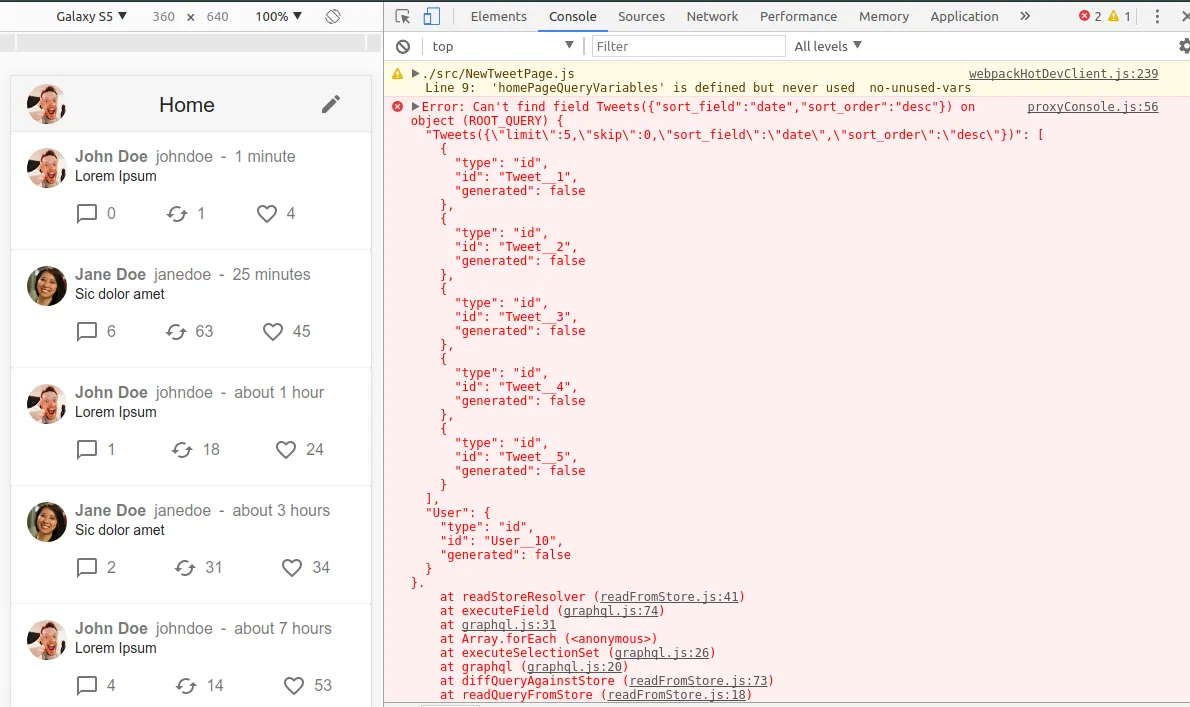
Task: Click retweet icon on Jane Doe's 25 minutes tweet
Action: (x=177, y=331)
